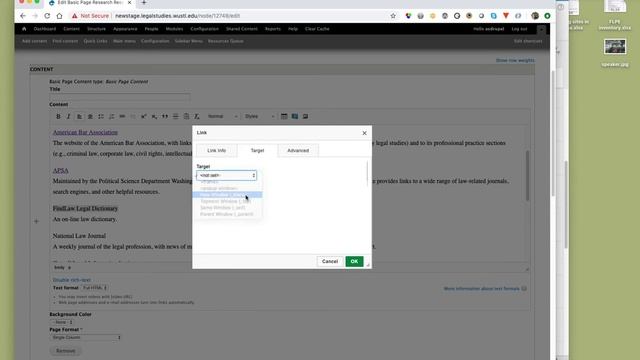This screenshot has height=360, width=640.
Task: Click Find content shortcut link
Action: [x=65, y=41]
